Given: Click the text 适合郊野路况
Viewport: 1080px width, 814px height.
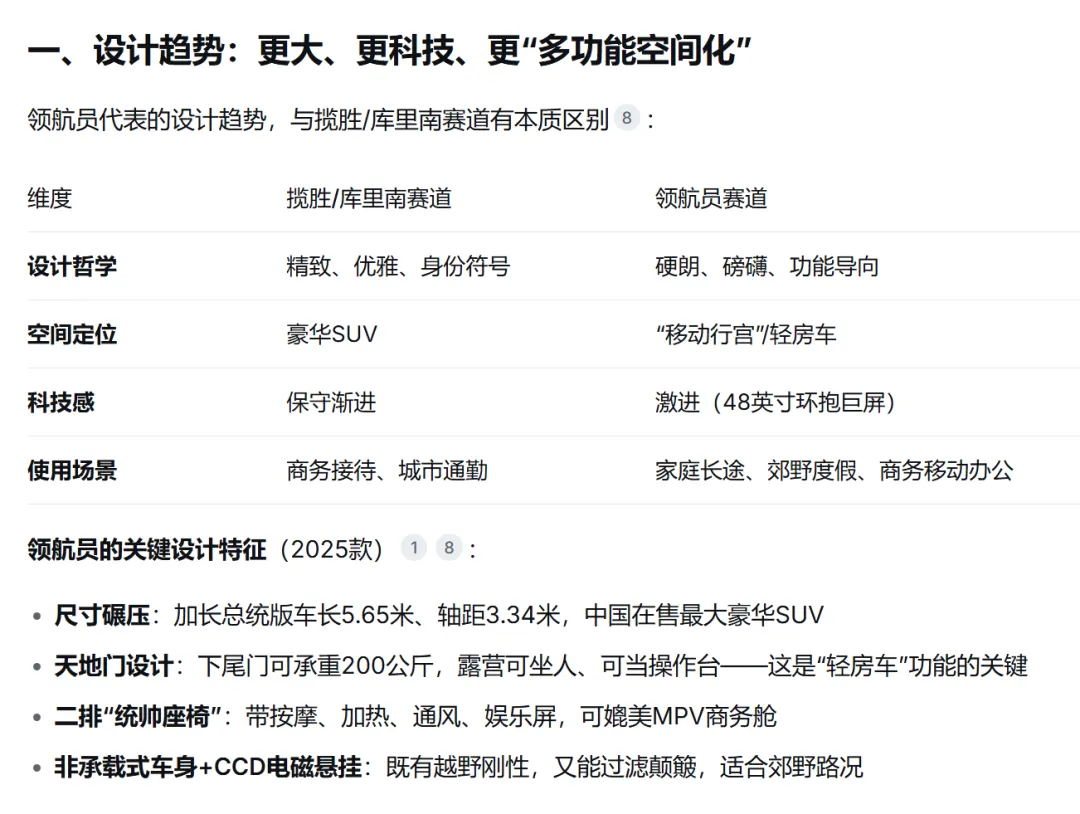Looking at the screenshot, I should [791, 766].
